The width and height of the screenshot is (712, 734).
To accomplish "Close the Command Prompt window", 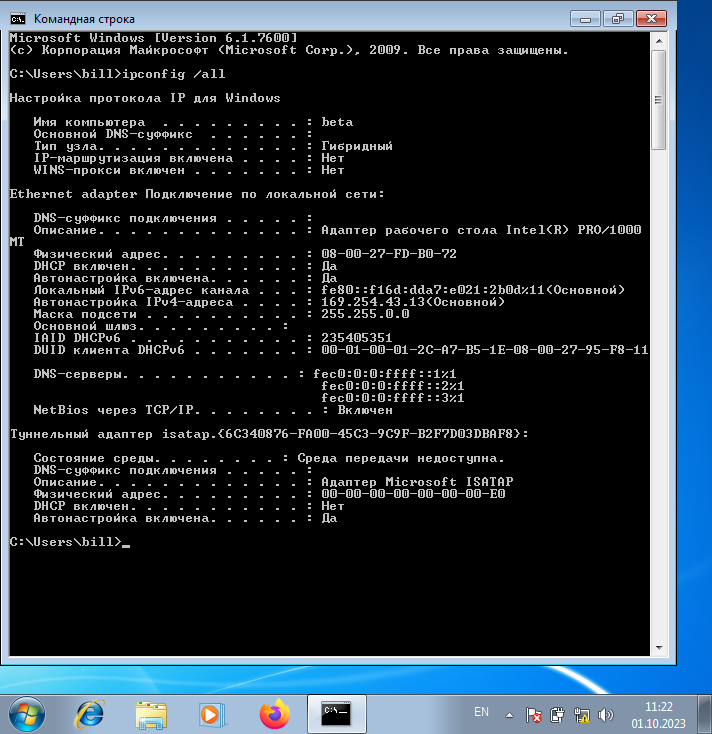I will 651,19.
